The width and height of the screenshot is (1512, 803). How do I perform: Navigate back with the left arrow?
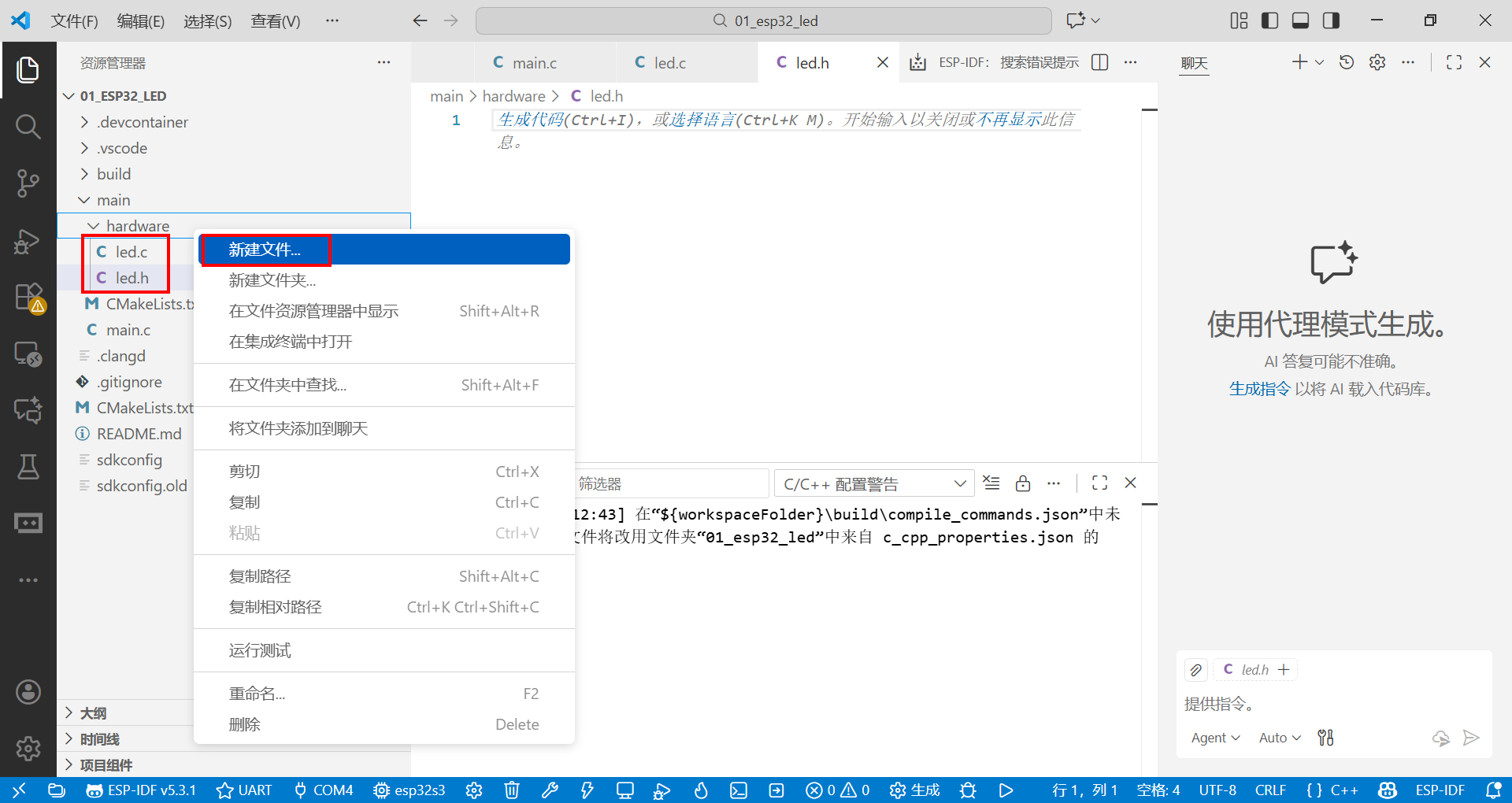421,20
